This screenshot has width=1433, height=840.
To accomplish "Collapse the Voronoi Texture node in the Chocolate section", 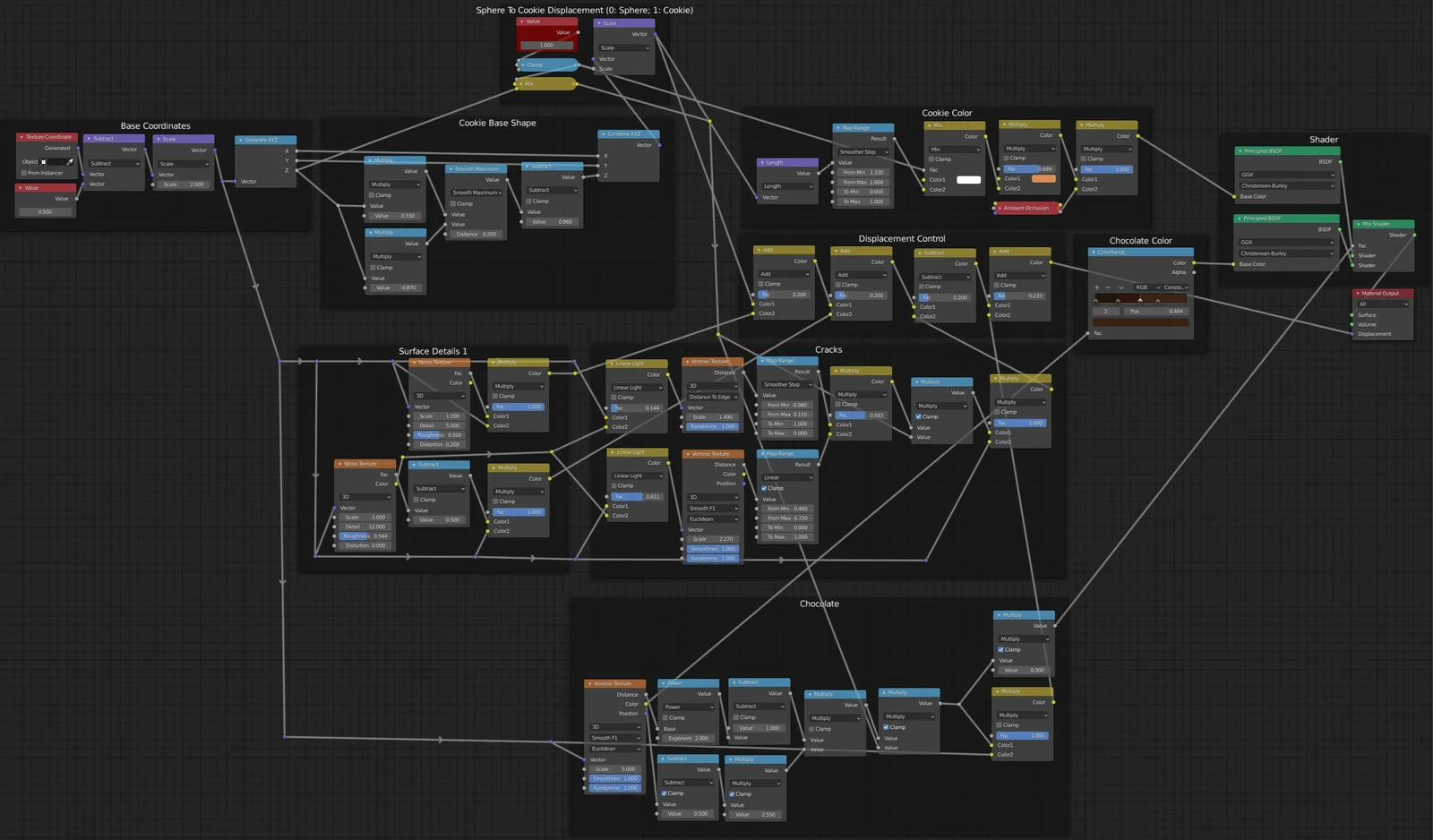I will 588,682.
